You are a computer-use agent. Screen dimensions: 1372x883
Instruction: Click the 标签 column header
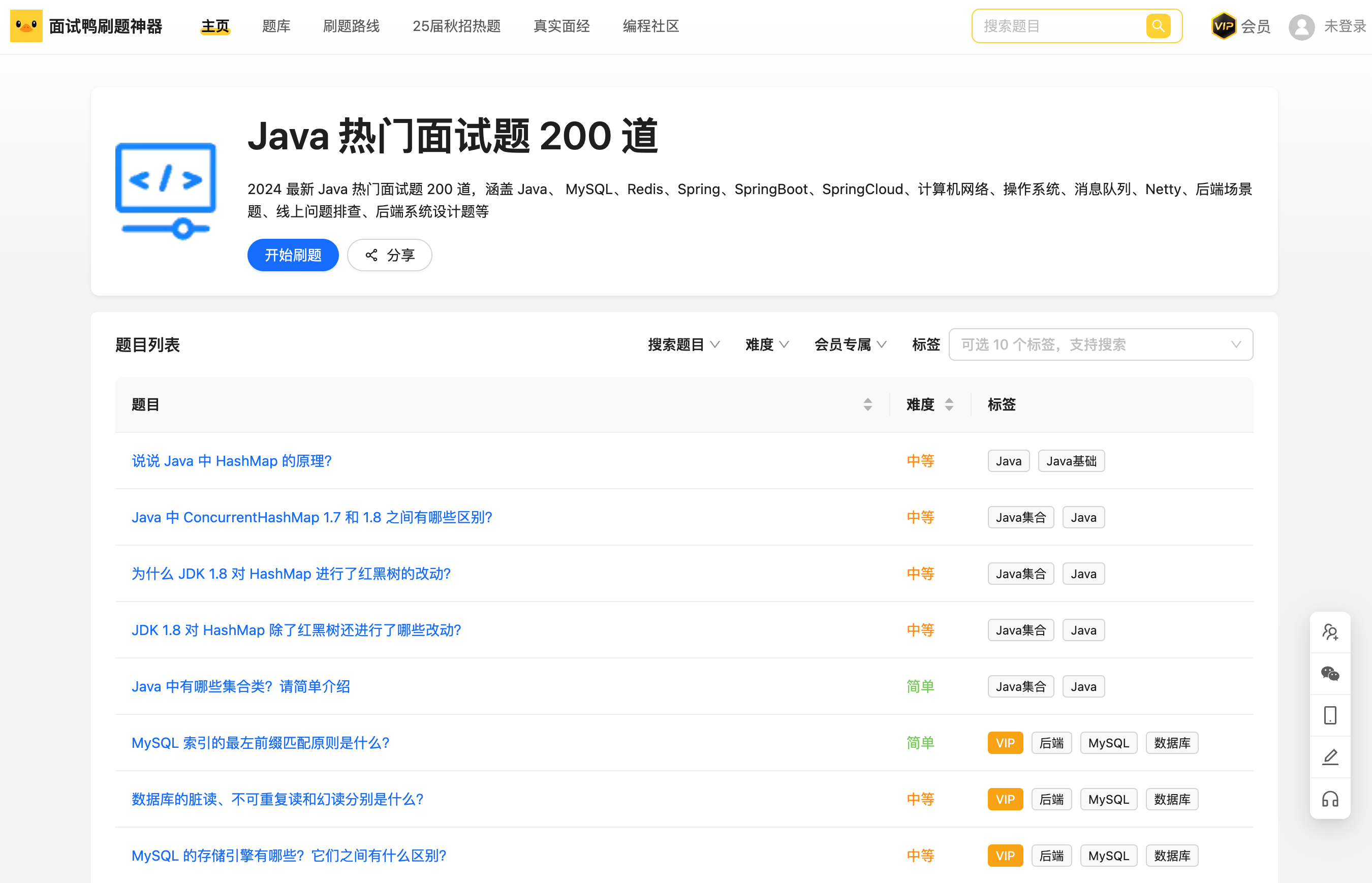(1001, 404)
